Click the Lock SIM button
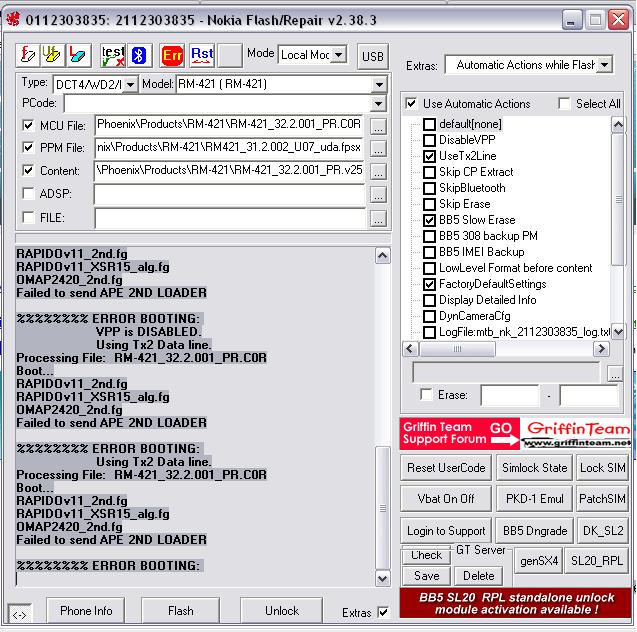 click(602, 468)
